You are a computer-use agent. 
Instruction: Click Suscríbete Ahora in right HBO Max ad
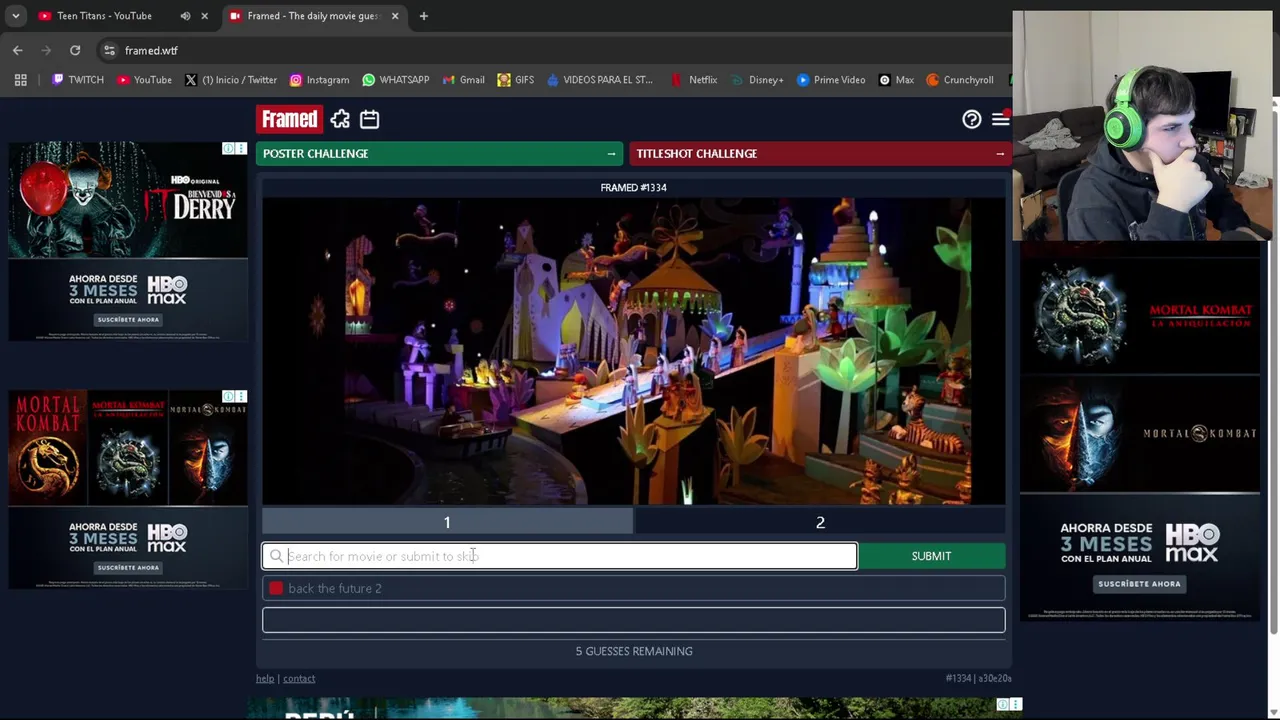(x=1139, y=584)
